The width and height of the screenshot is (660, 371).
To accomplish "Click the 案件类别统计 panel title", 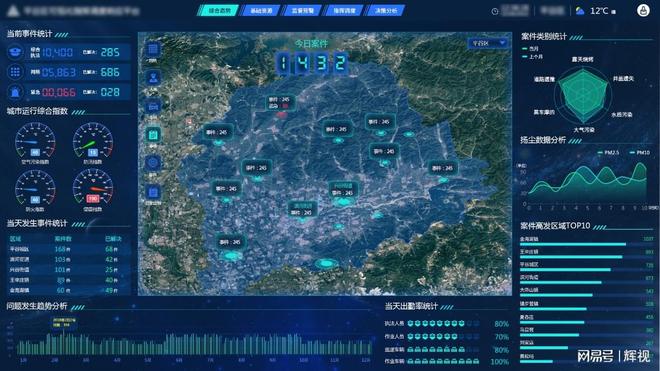I will [544, 37].
